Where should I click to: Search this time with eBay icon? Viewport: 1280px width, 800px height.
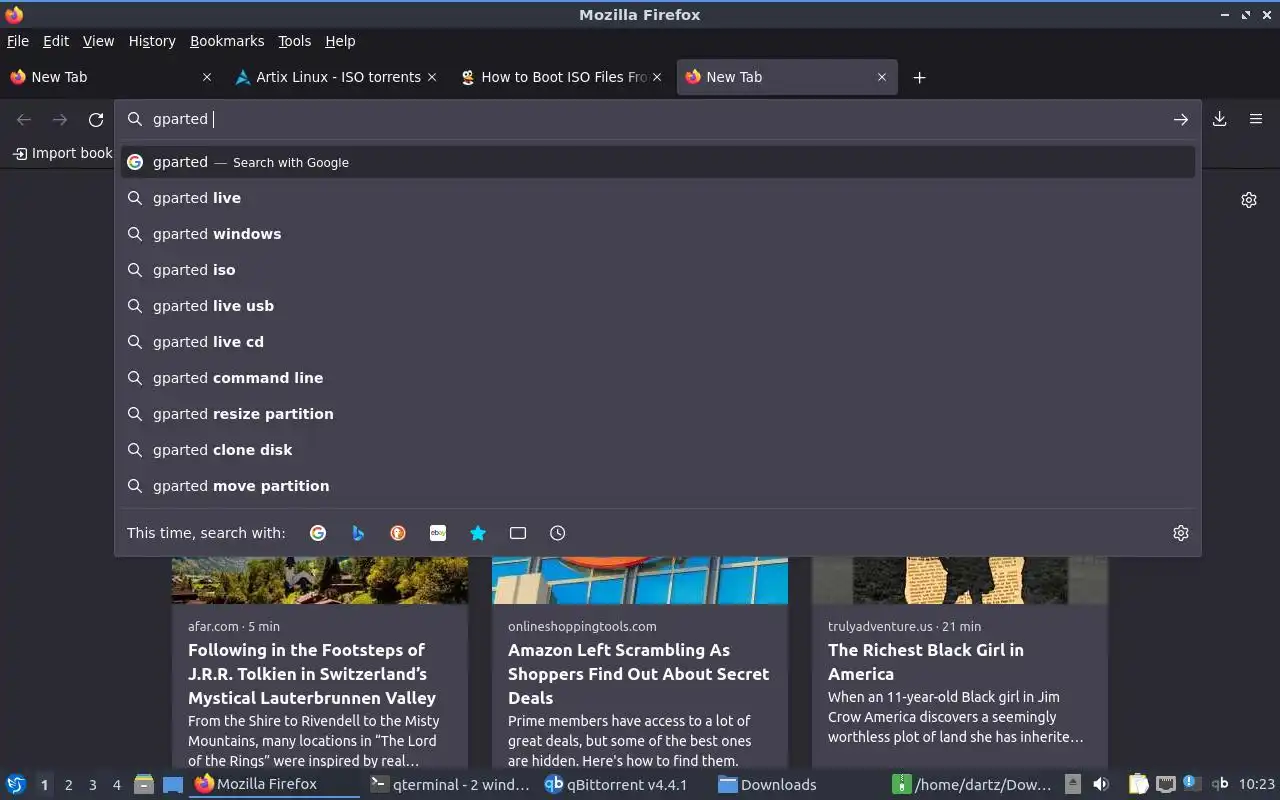[x=438, y=533]
